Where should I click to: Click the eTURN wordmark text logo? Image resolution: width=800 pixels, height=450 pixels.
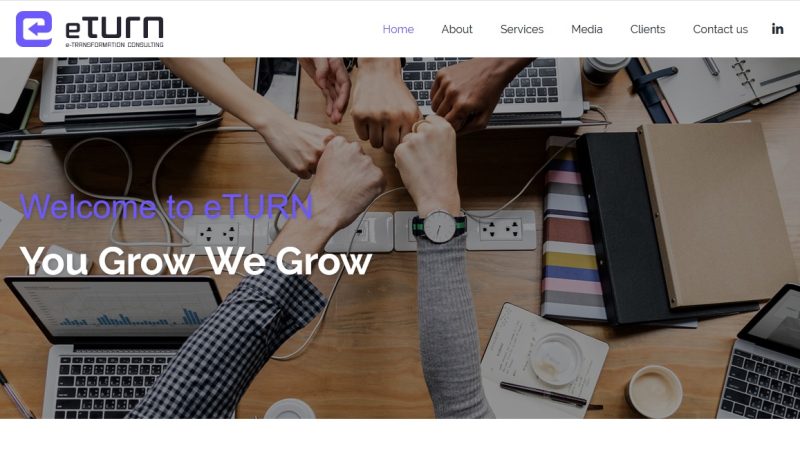(114, 28)
